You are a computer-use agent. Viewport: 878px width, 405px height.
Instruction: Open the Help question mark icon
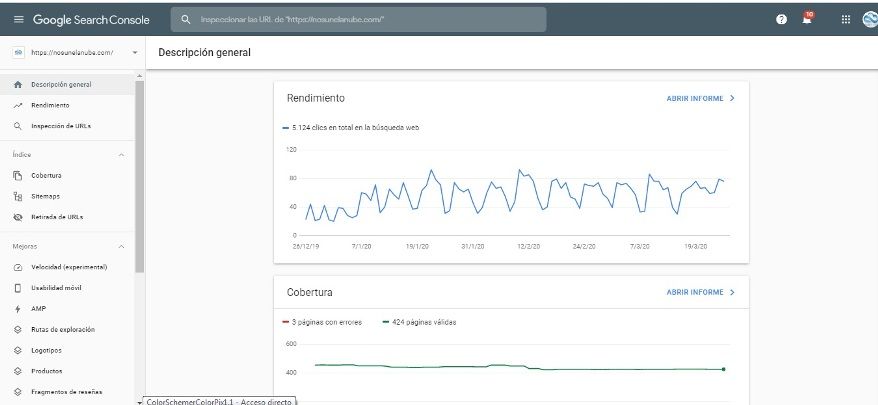coord(782,20)
